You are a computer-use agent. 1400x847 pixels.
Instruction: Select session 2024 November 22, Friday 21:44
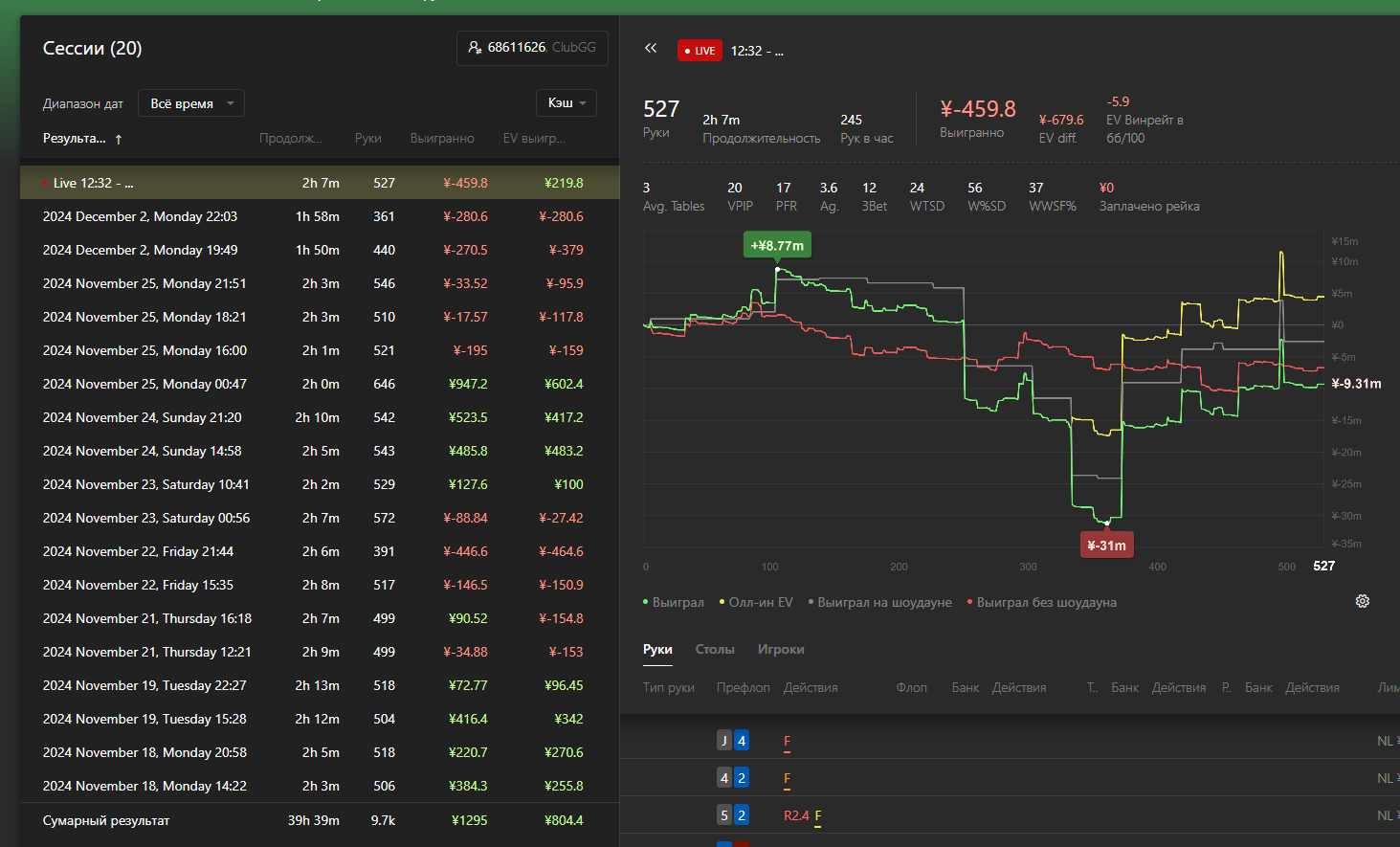click(320, 551)
